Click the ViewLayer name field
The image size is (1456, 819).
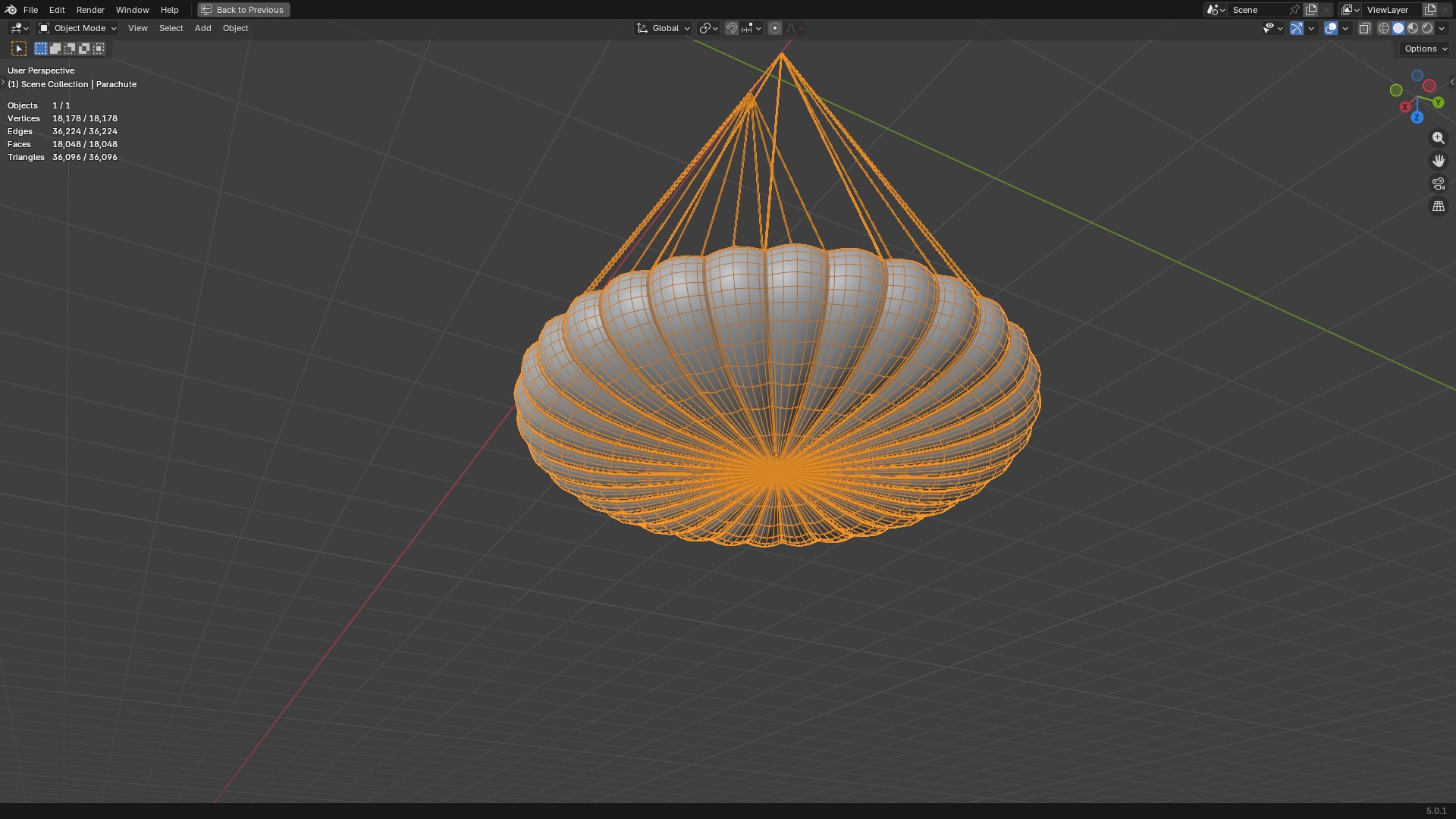point(1392,10)
